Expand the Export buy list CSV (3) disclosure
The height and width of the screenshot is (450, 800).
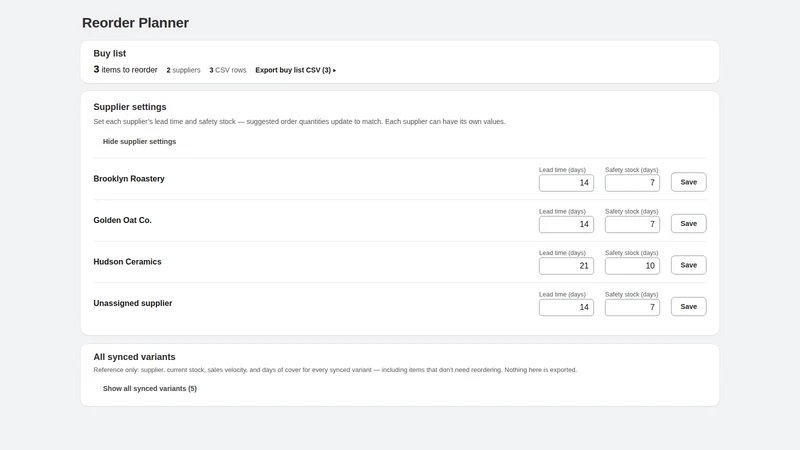coord(295,70)
